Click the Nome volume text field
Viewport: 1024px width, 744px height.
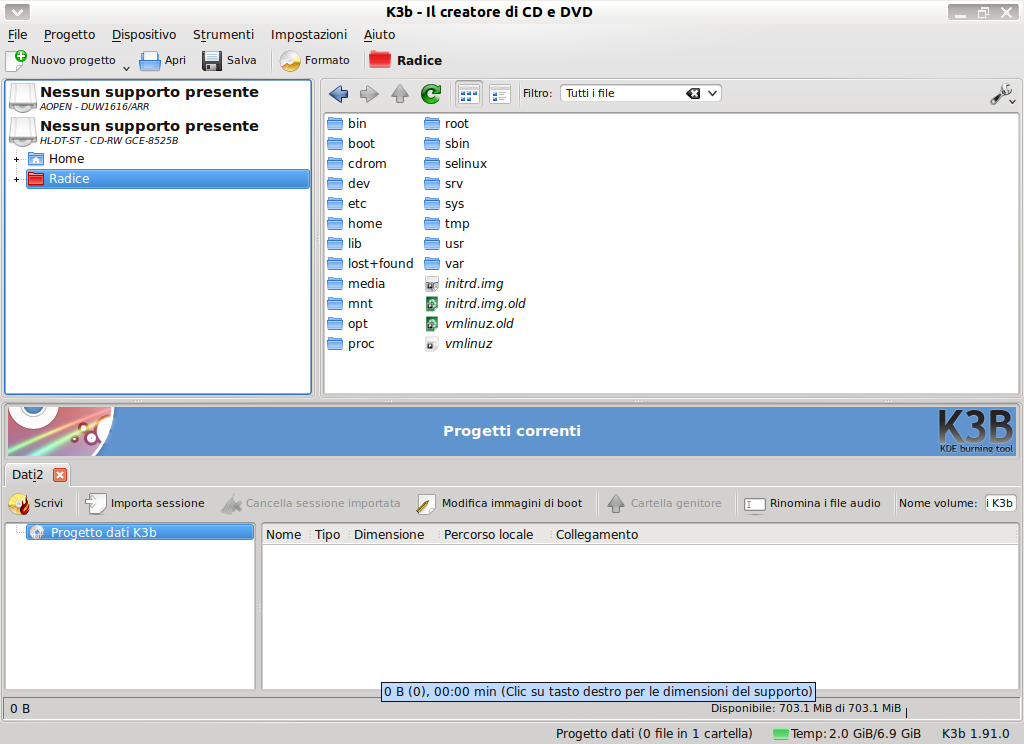pyautogui.click(x=1000, y=503)
